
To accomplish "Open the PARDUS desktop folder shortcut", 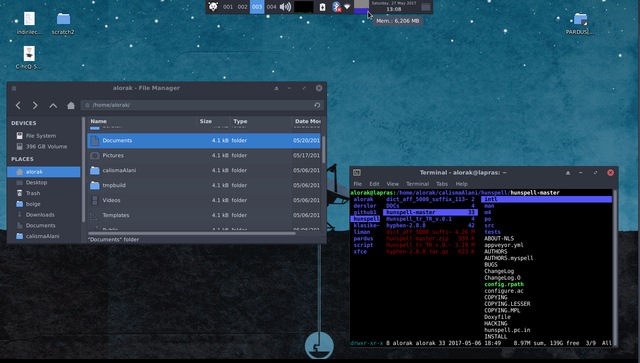I will tap(580, 24).
